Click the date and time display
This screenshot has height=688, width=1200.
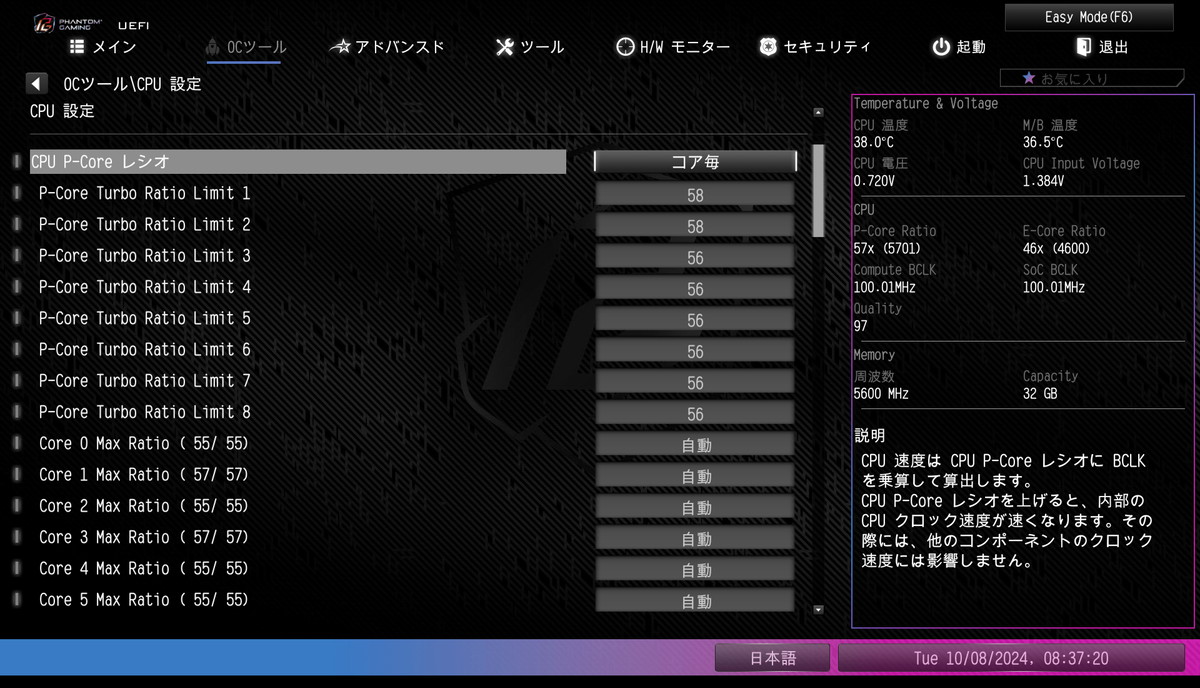click(1010, 658)
